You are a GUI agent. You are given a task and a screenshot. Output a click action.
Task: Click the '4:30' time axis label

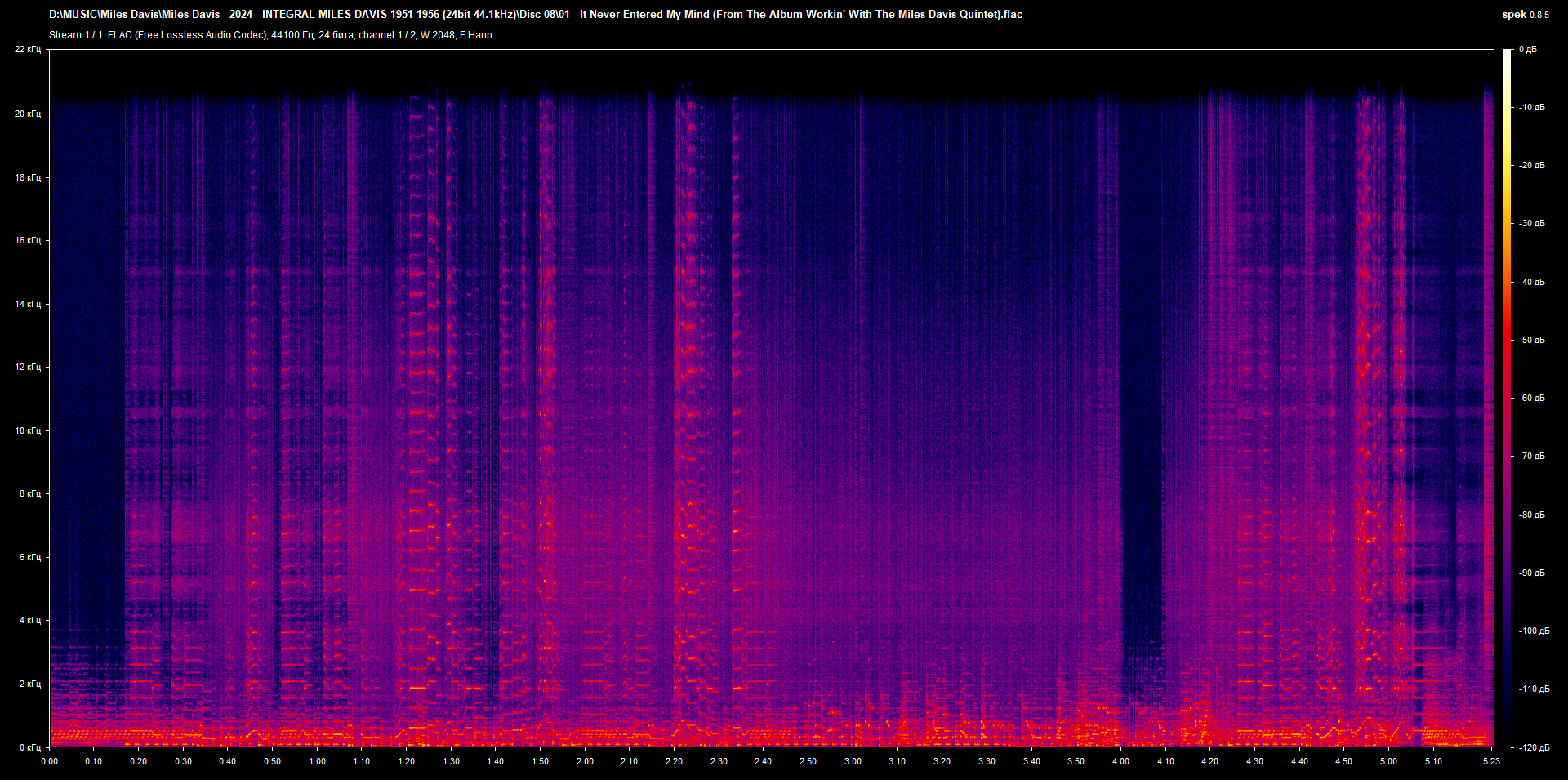pyautogui.click(x=1254, y=761)
